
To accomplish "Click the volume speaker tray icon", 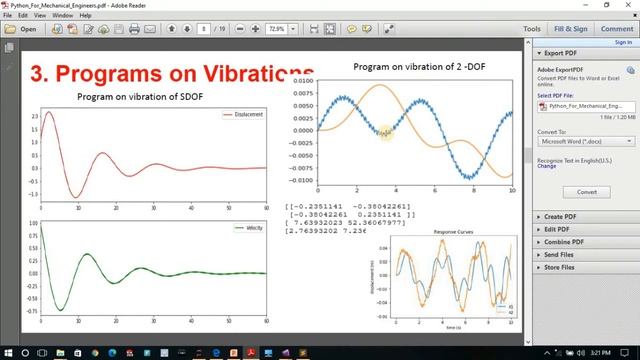I will pyautogui.click(x=581, y=353).
